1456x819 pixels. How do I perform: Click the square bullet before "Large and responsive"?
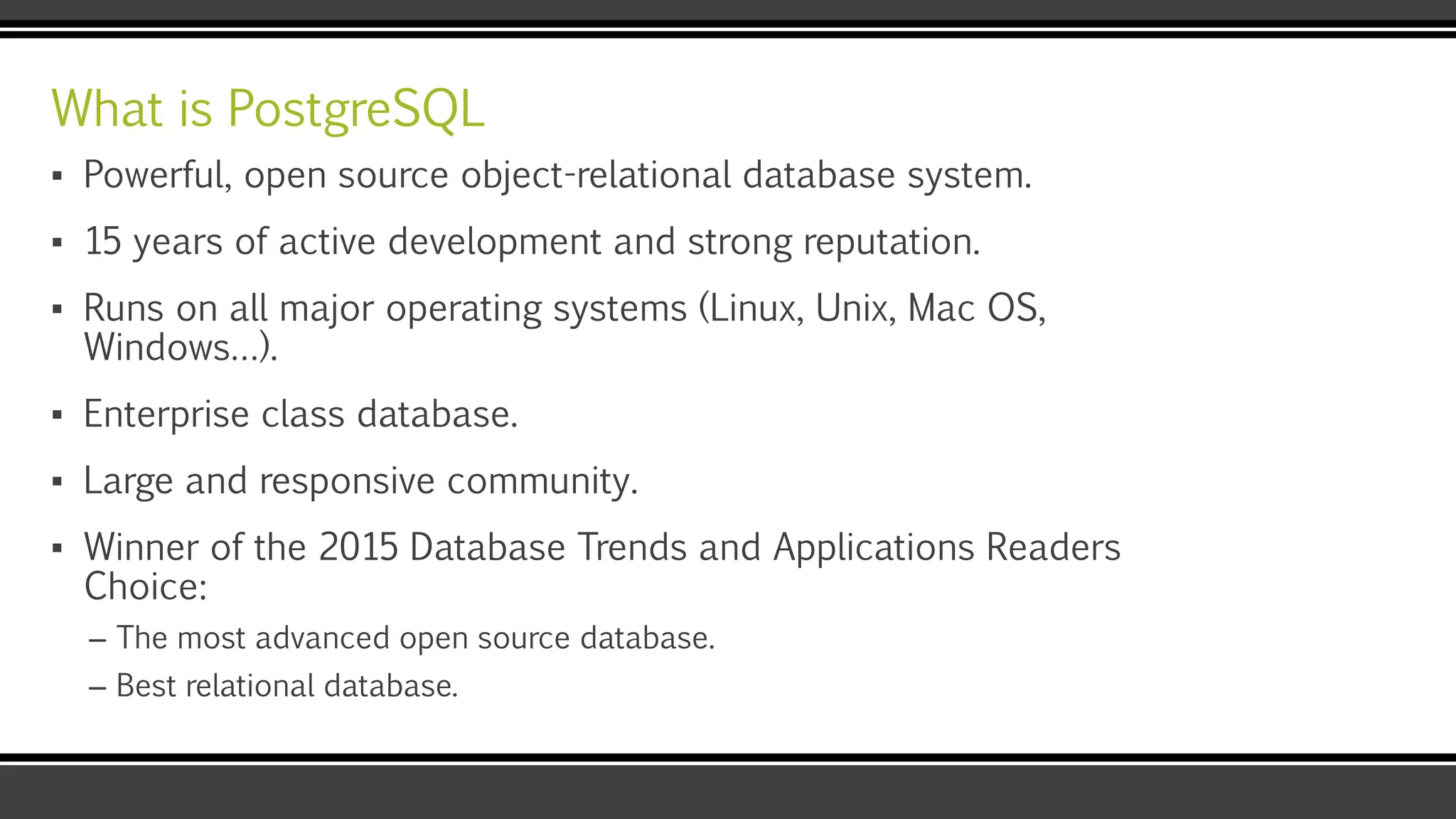(x=58, y=483)
